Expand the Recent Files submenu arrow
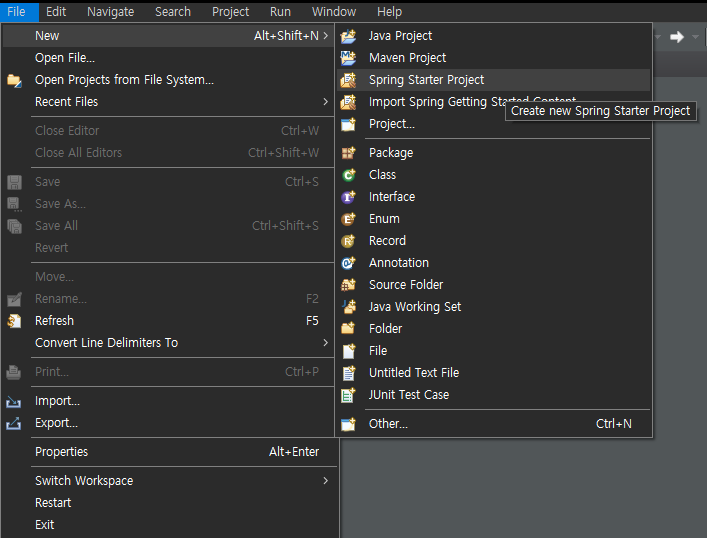The height and width of the screenshot is (538, 707). point(326,101)
